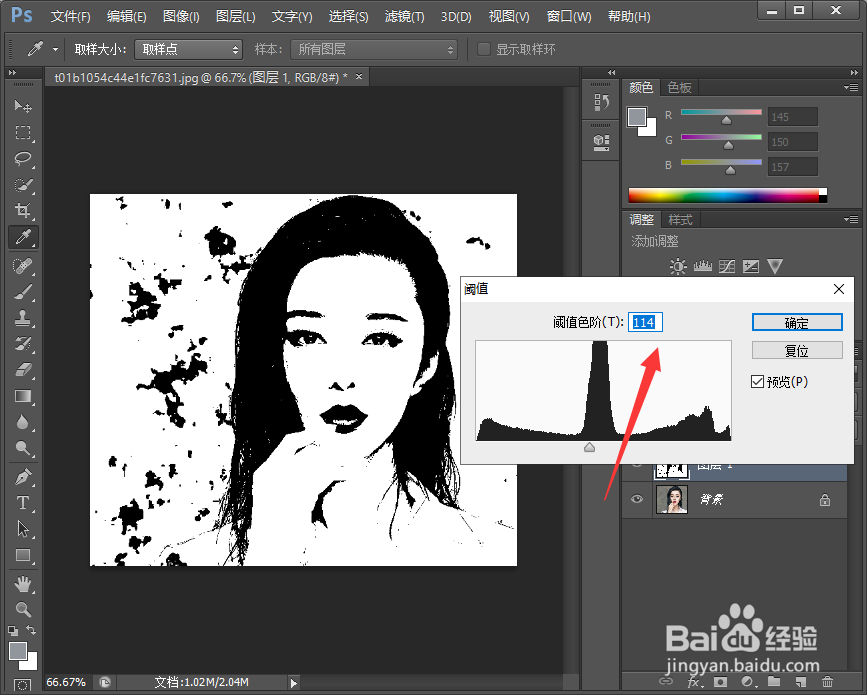
Task: Open layer style fx menu
Action: tap(693, 682)
